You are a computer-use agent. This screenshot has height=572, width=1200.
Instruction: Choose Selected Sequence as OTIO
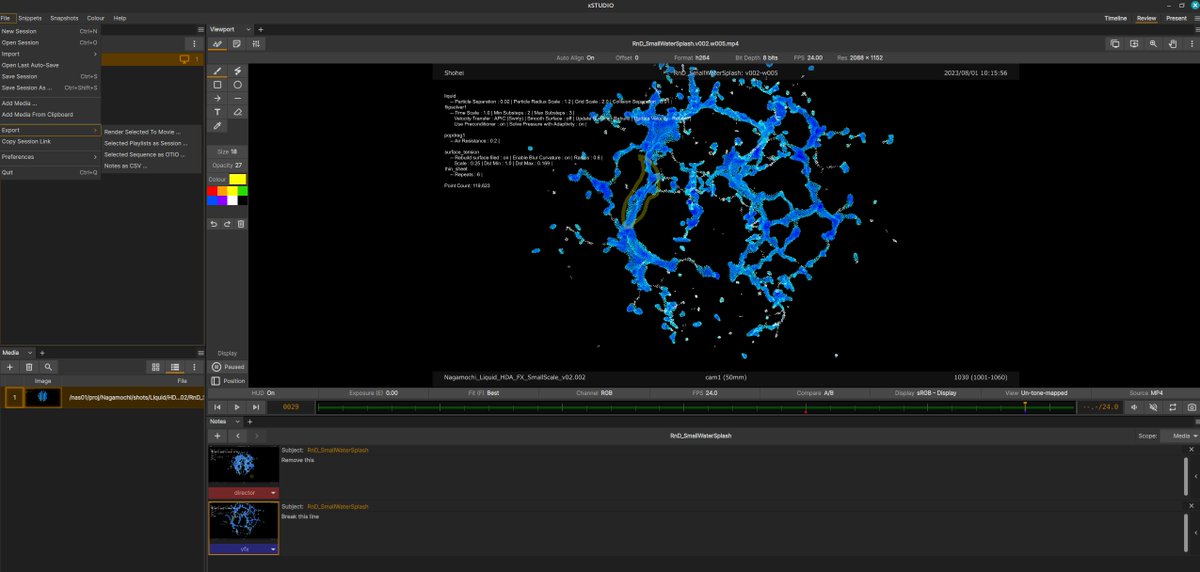tap(145, 155)
